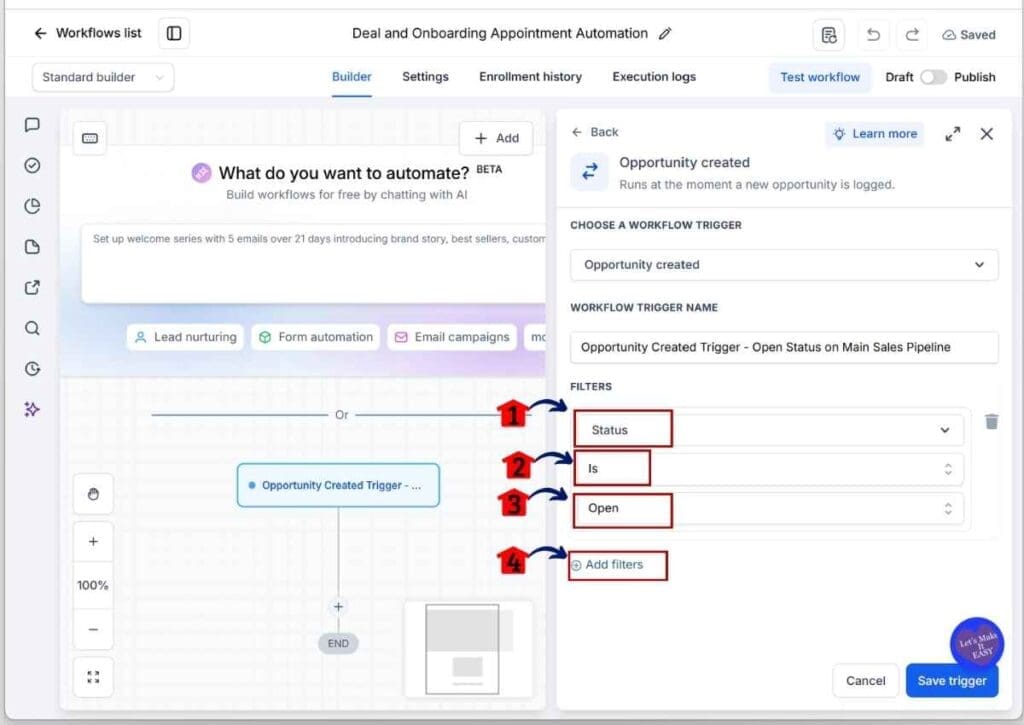Open the search sidebar icon
Image resolution: width=1024 pixels, height=725 pixels.
tap(32, 328)
